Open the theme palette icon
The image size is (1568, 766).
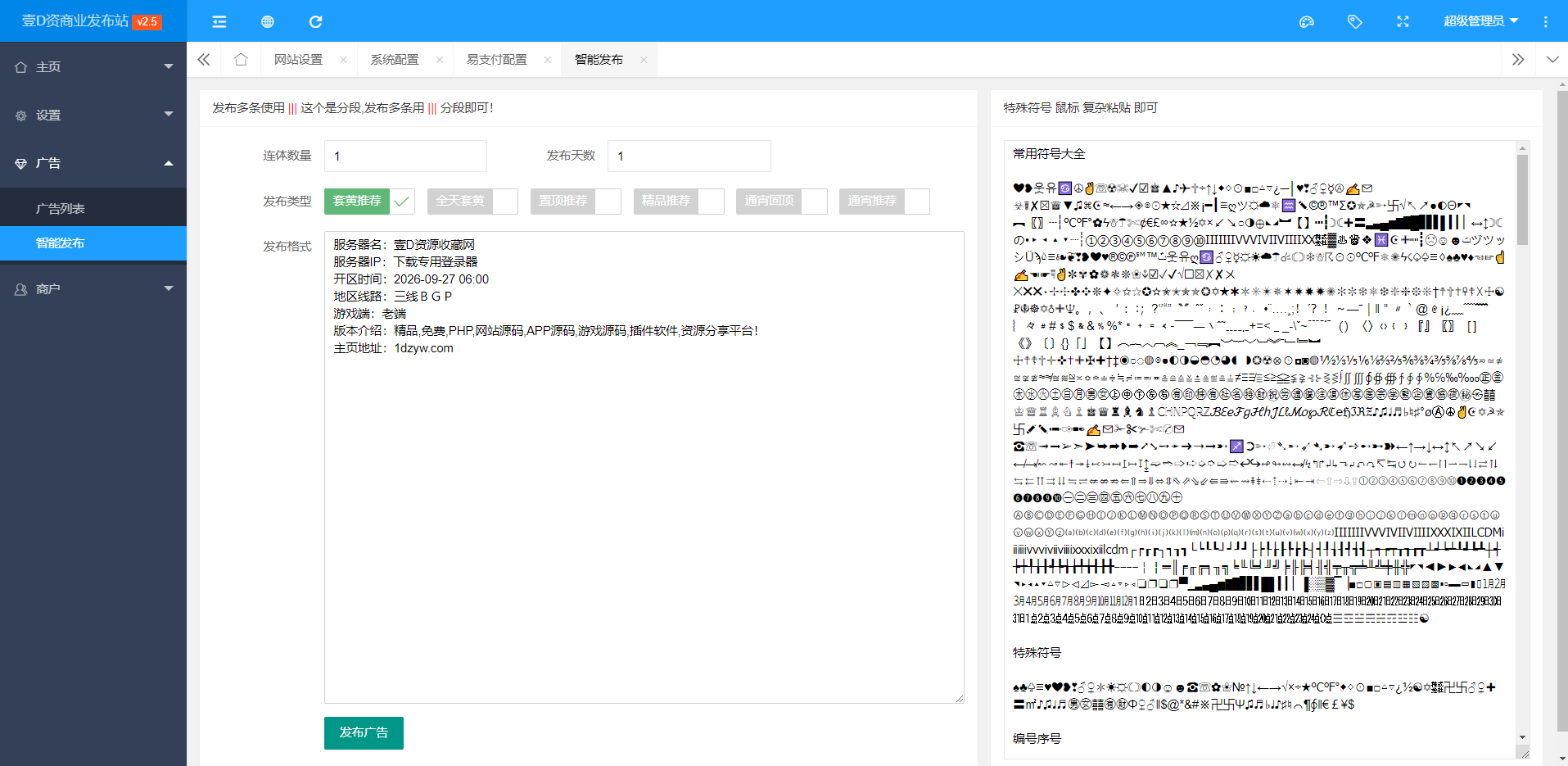tap(1307, 21)
